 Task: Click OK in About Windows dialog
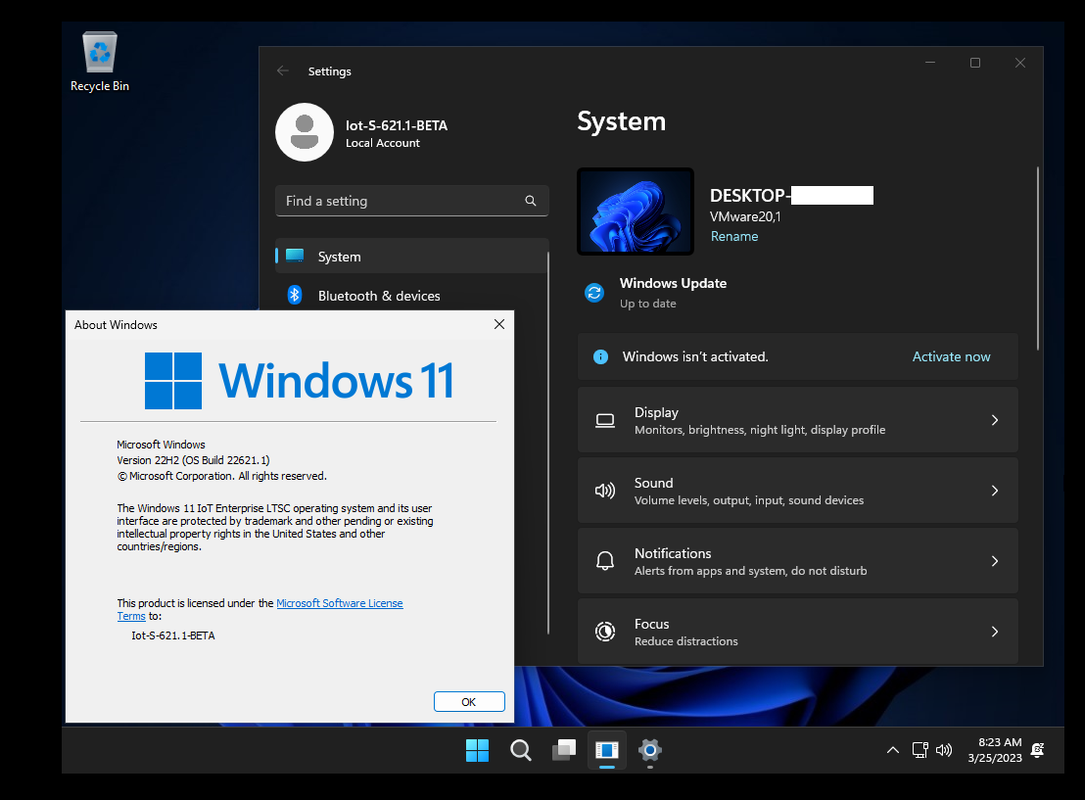pos(469,701)
